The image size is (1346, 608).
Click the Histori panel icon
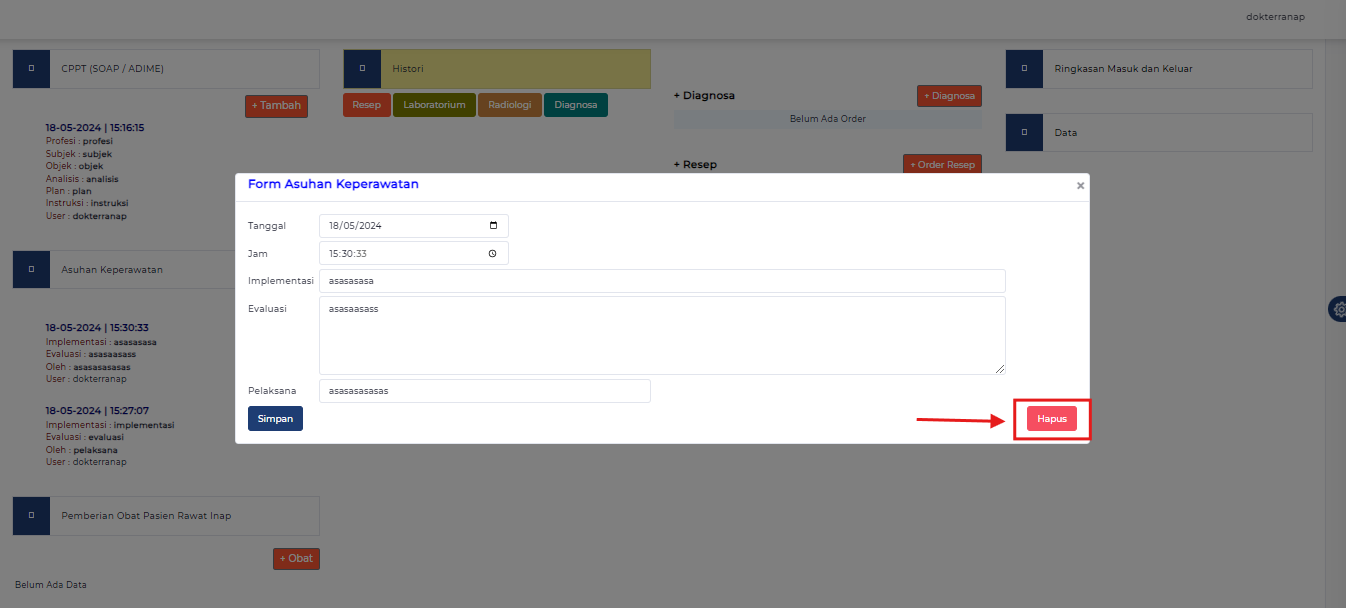[362, 68]
